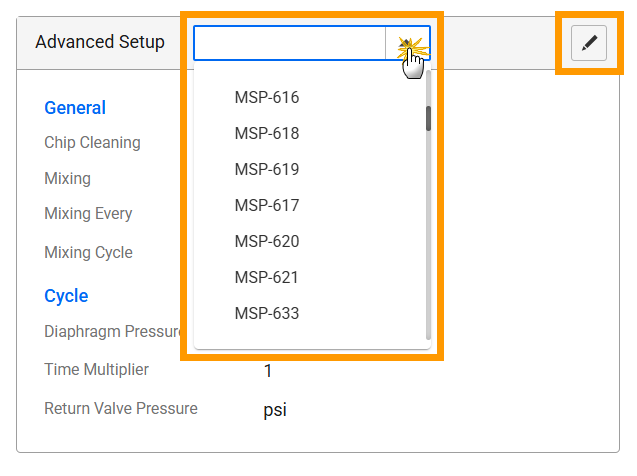The width and height of the screenshot is (637, 476).
Task: Click the Chip Cleaning setting label
Action: click(x=92, y=143)
